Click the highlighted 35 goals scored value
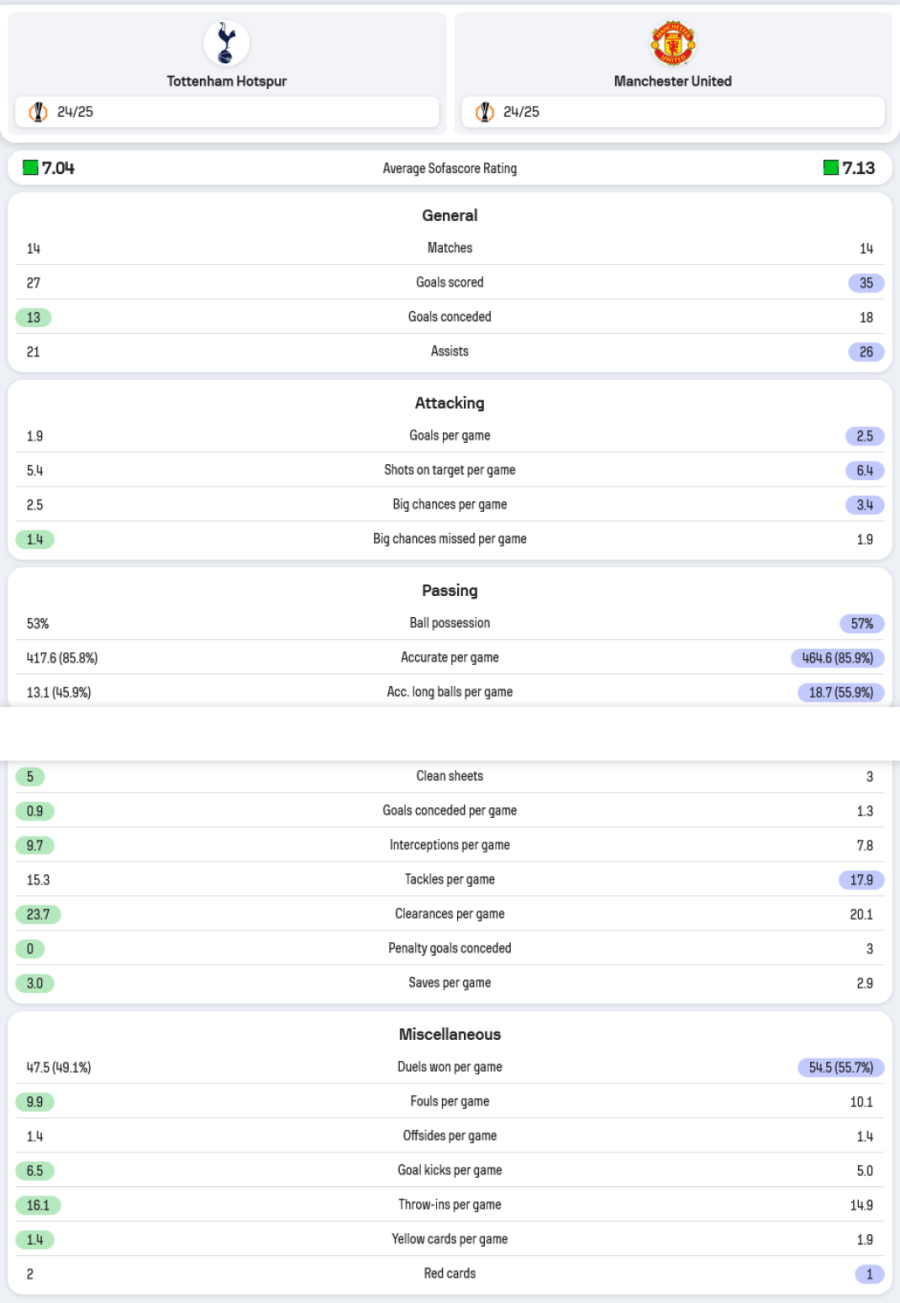This screenshot has width=900, height=1303. click(x=866, y=283)
